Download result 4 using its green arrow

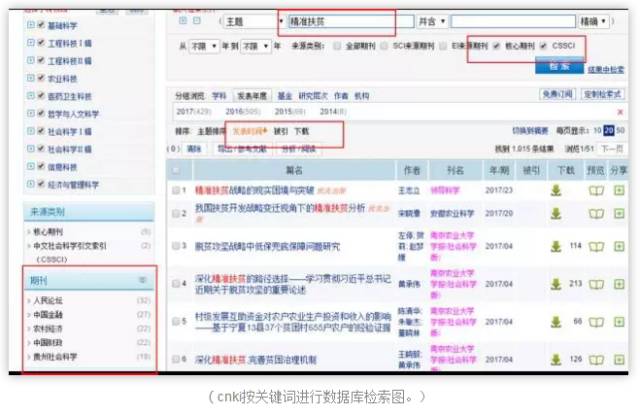(556, 283)
